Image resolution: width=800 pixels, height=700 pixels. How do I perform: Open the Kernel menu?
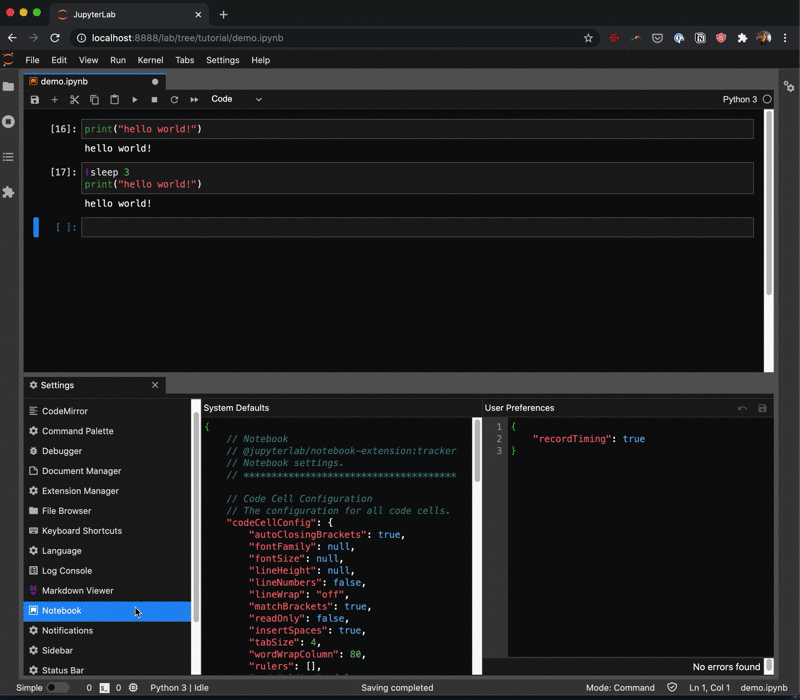(150, 60)
